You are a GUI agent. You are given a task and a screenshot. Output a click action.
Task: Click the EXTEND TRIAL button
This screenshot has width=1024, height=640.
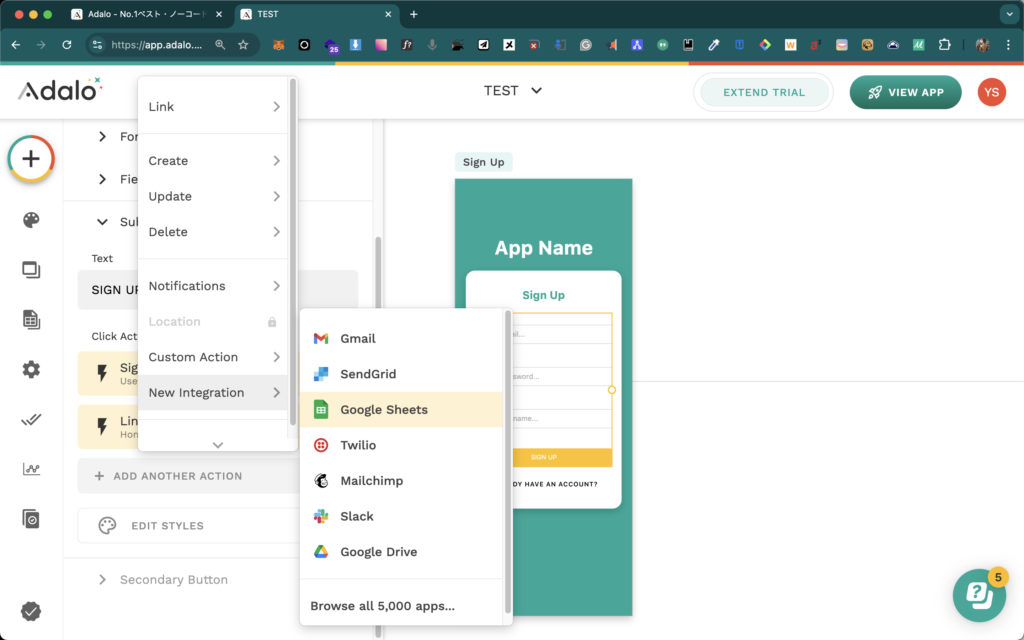coord(763,92)
